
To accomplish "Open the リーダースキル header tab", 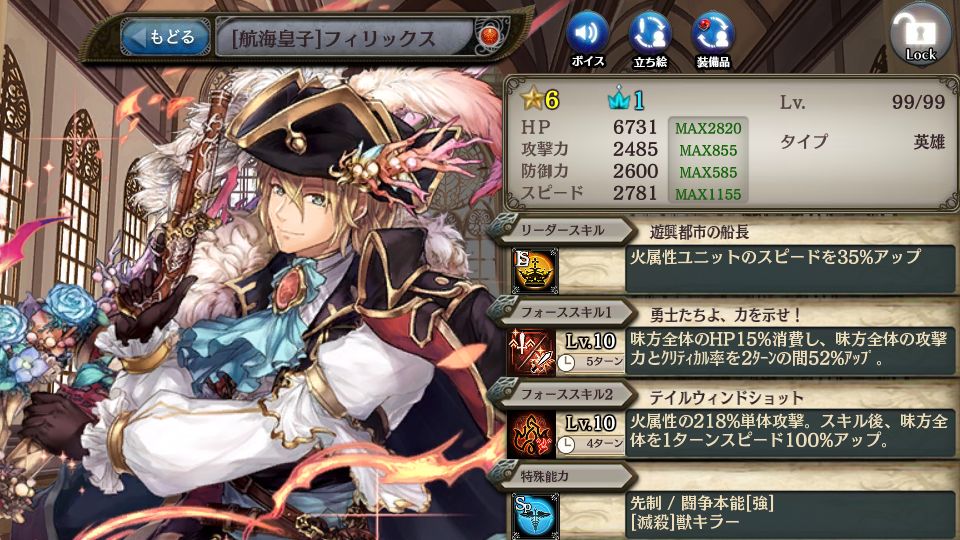I will click(x=563, y=230).
